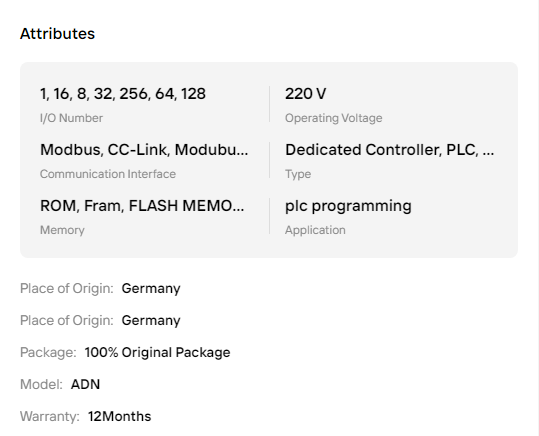Viewport: 539px width, 436px height.
Task: Click the Type attribute label
Action: point(298,174)
